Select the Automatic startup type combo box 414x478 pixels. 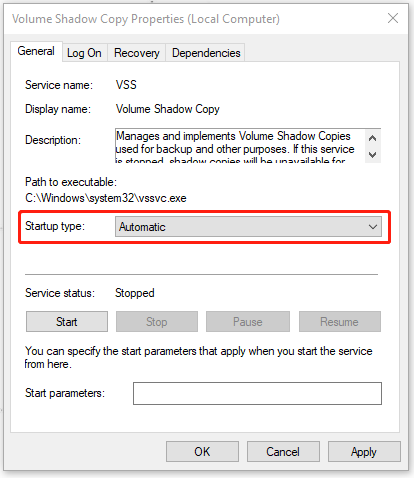point(248,227)
